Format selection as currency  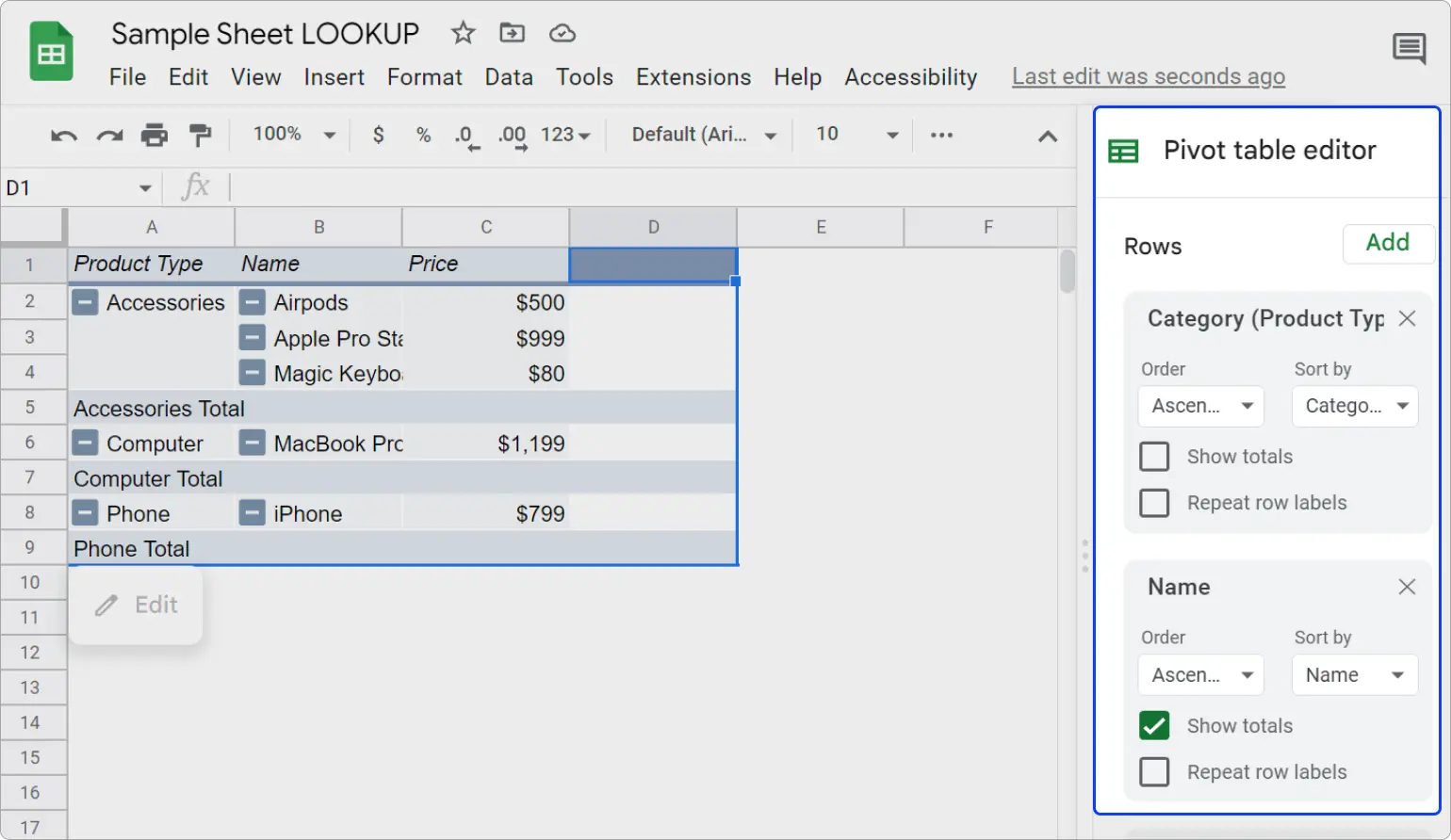(378, 136)
